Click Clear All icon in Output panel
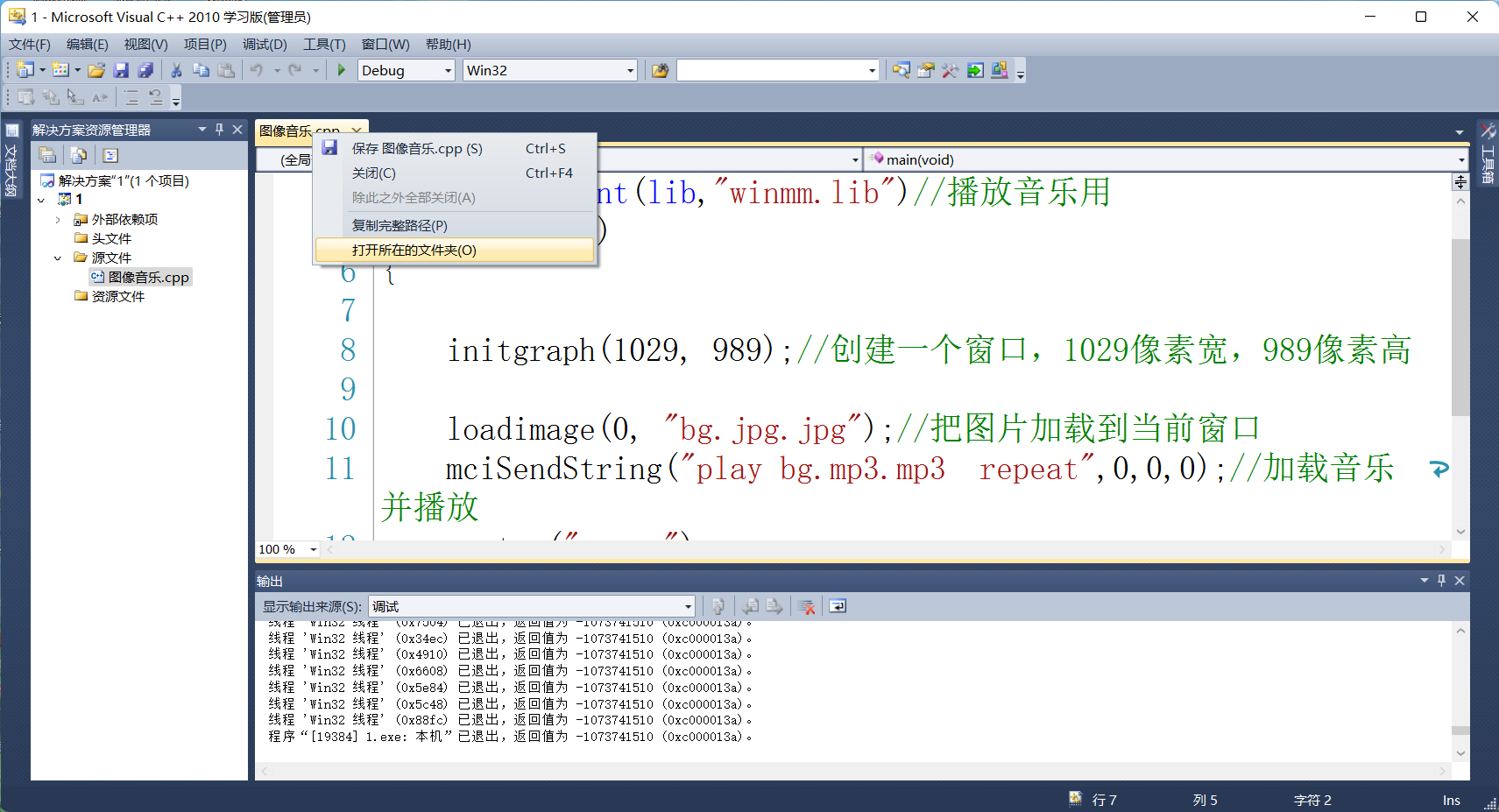 pos(807,606)
